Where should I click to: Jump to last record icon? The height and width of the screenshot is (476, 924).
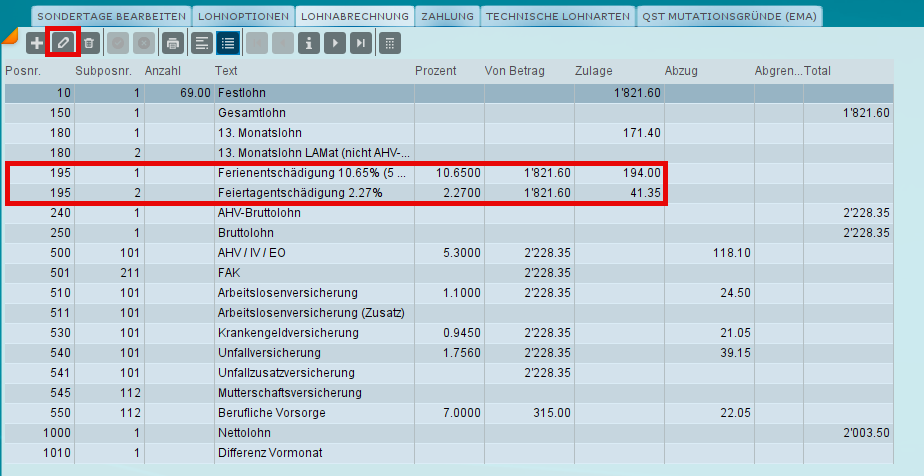(361, 43)
